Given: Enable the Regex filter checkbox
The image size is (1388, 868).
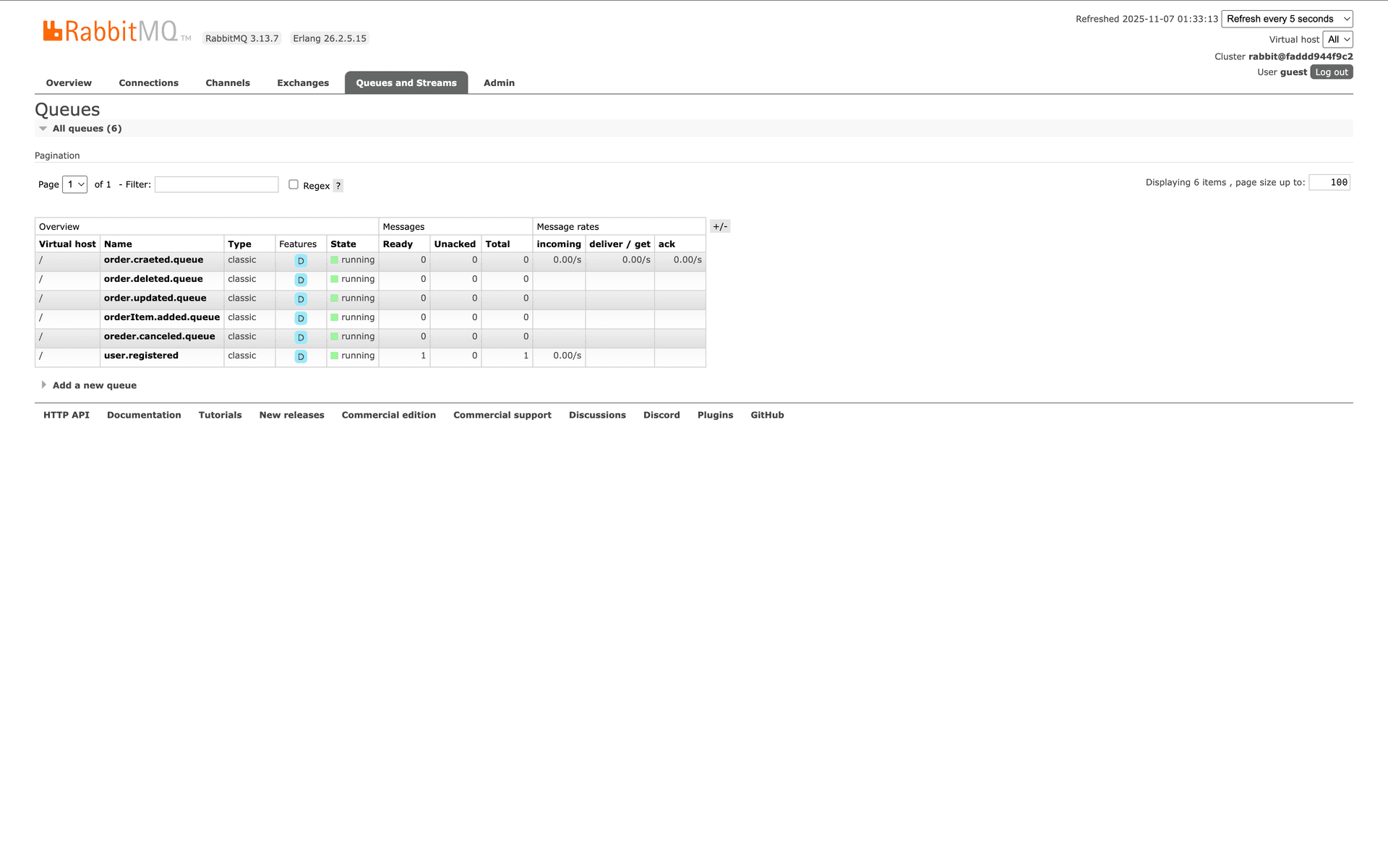Looking at the screenshot, I should (x=294, y=184).
